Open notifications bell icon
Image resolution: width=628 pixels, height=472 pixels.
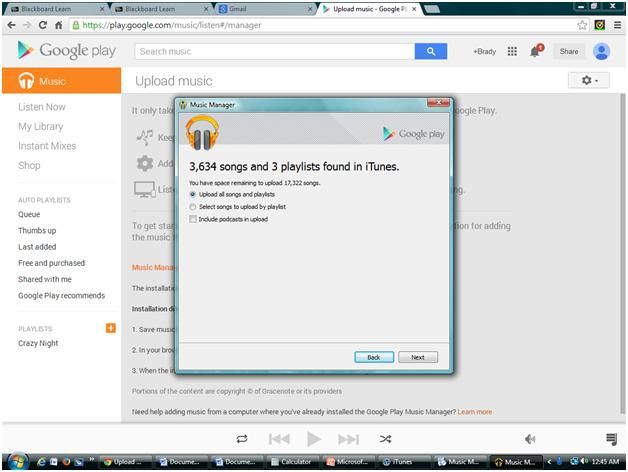(x=536, y=51)
